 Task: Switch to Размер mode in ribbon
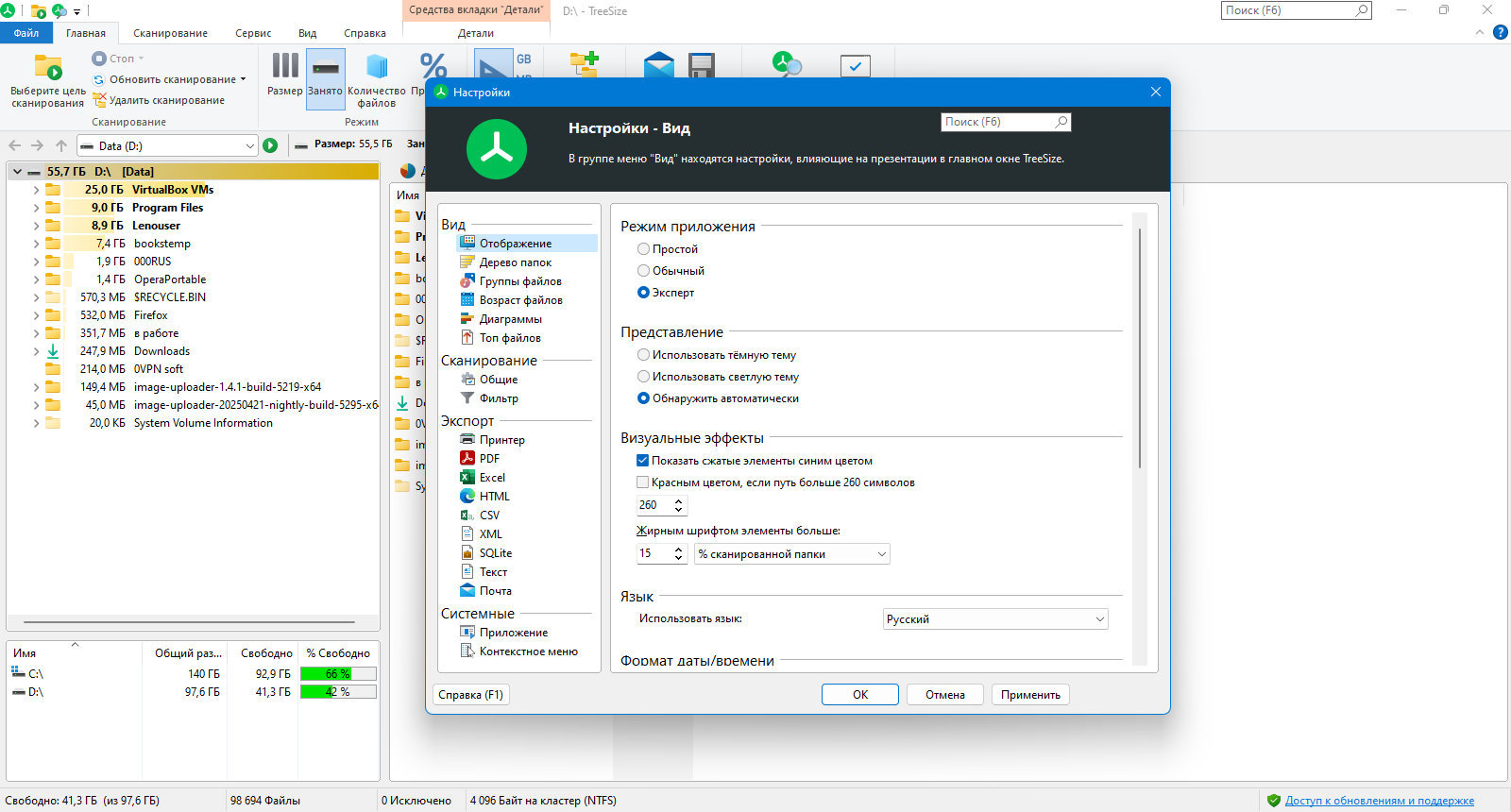tap(284, 74)
